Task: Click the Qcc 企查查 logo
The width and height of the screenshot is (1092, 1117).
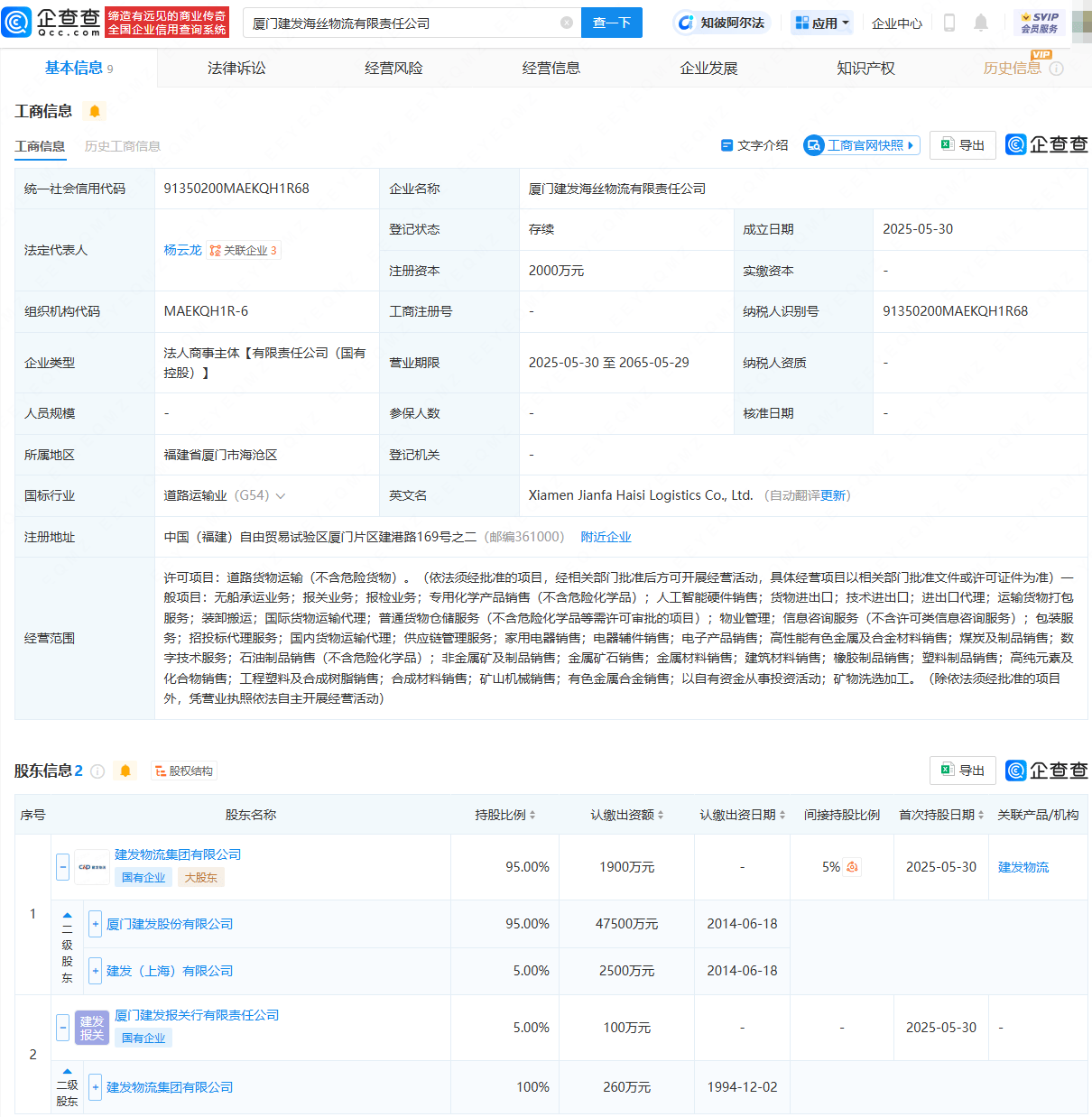Action: (51, 23)
